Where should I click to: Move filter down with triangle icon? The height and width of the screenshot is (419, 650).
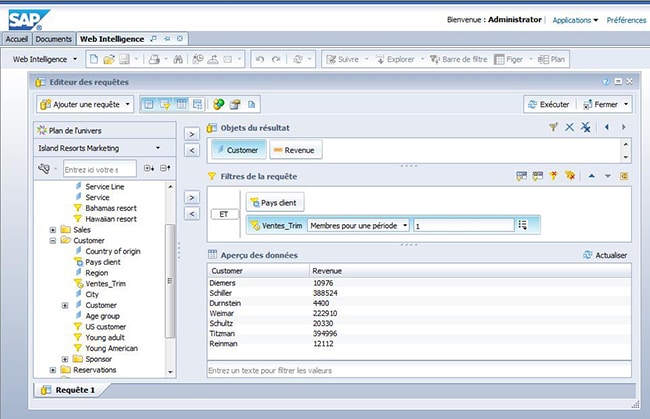point(608,176)
